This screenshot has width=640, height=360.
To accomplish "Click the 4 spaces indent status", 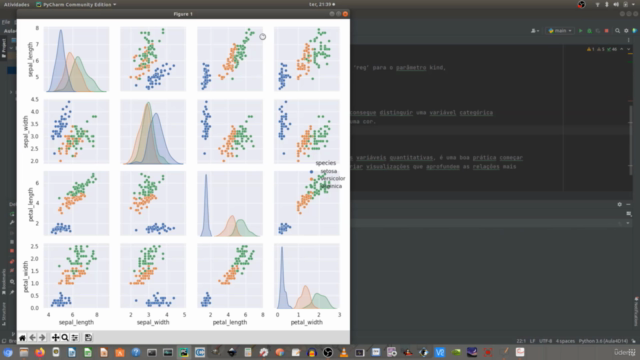I will pos(565,341).
